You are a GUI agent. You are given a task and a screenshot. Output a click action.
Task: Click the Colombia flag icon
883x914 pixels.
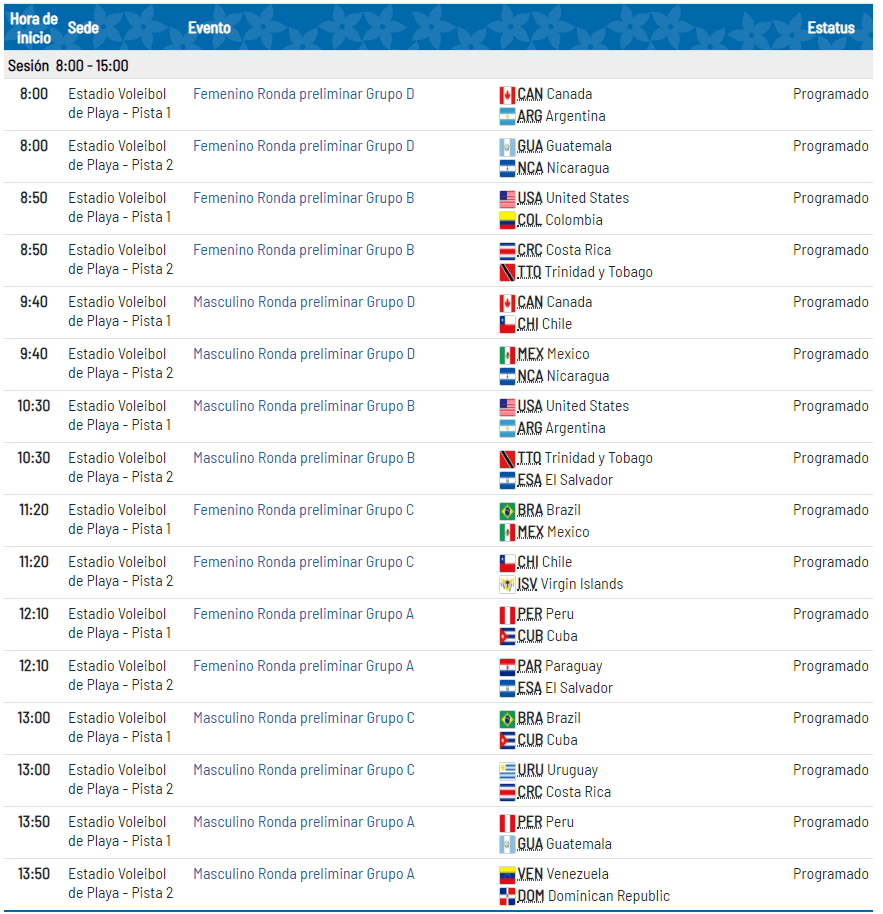[x=507, y=220]
